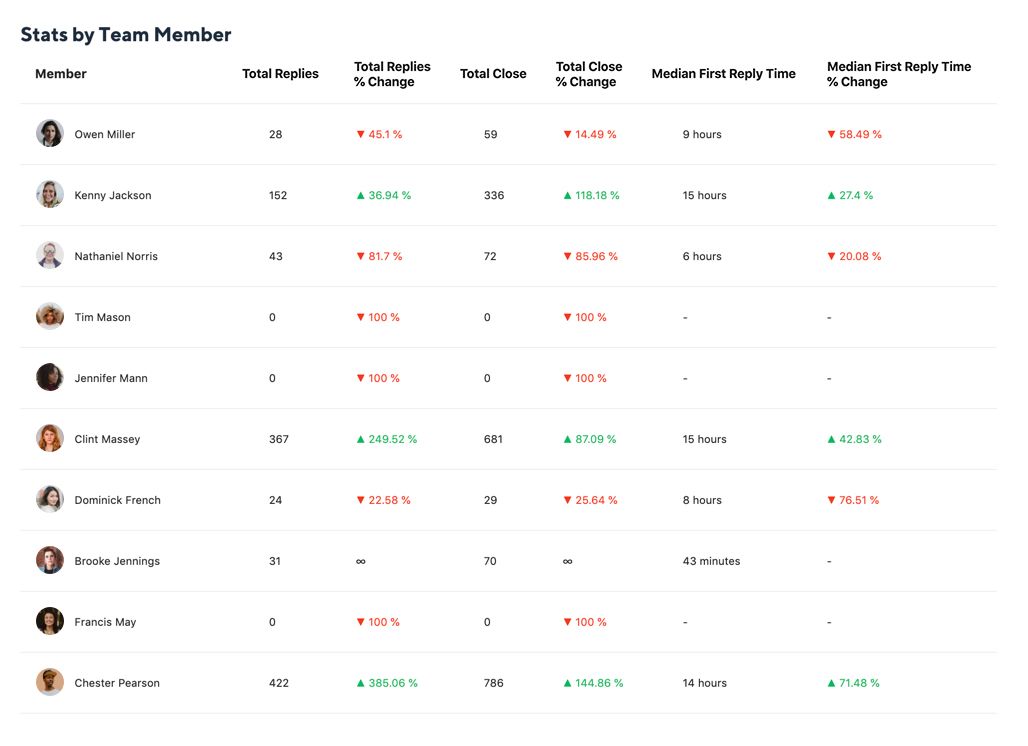Image resolution: width=1028 pixels, height=746 pixels.
Task: Select Brooke Jennings's profile photo
Action: [50, 560]
